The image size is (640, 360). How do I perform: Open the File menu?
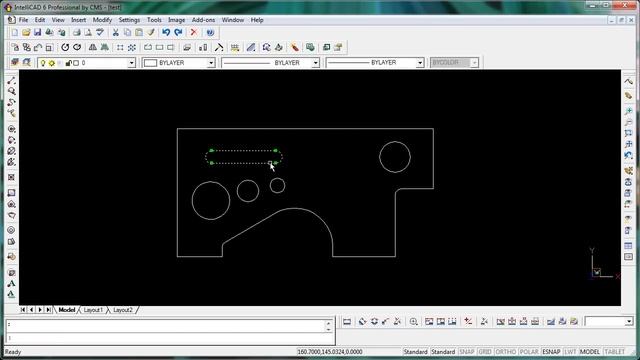[23, 20]
